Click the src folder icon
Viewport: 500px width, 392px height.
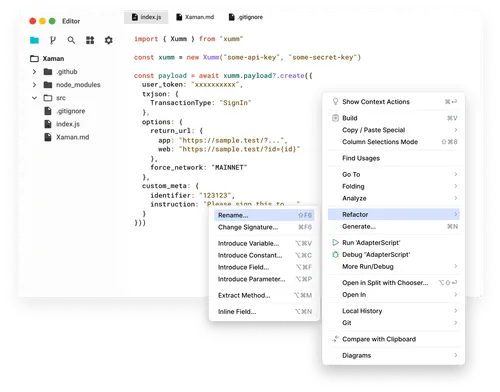(48, 98)
